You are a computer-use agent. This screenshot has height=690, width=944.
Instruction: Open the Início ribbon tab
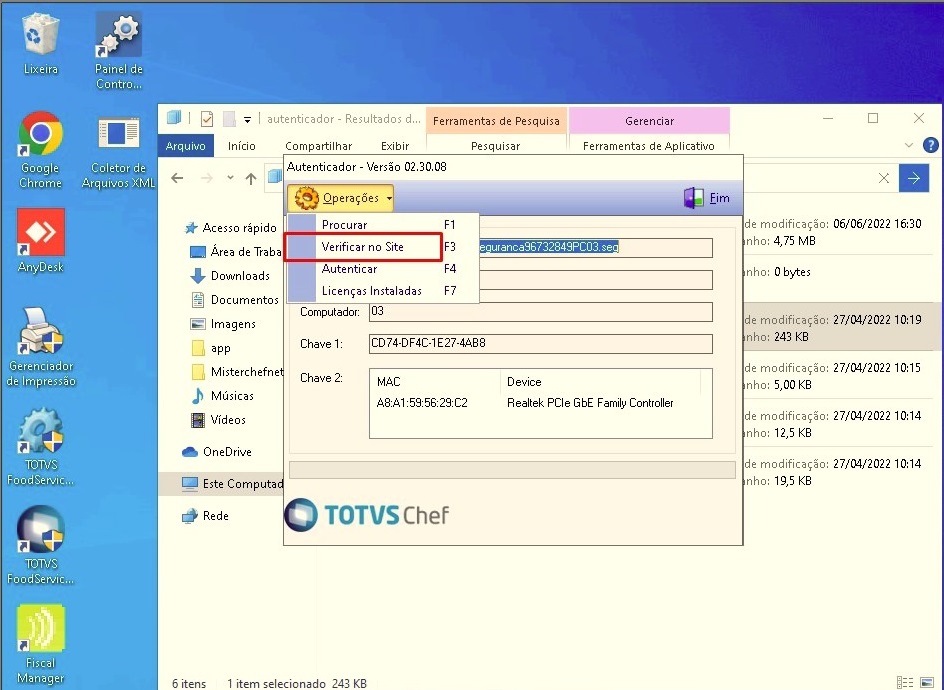[x=241, y=146]
